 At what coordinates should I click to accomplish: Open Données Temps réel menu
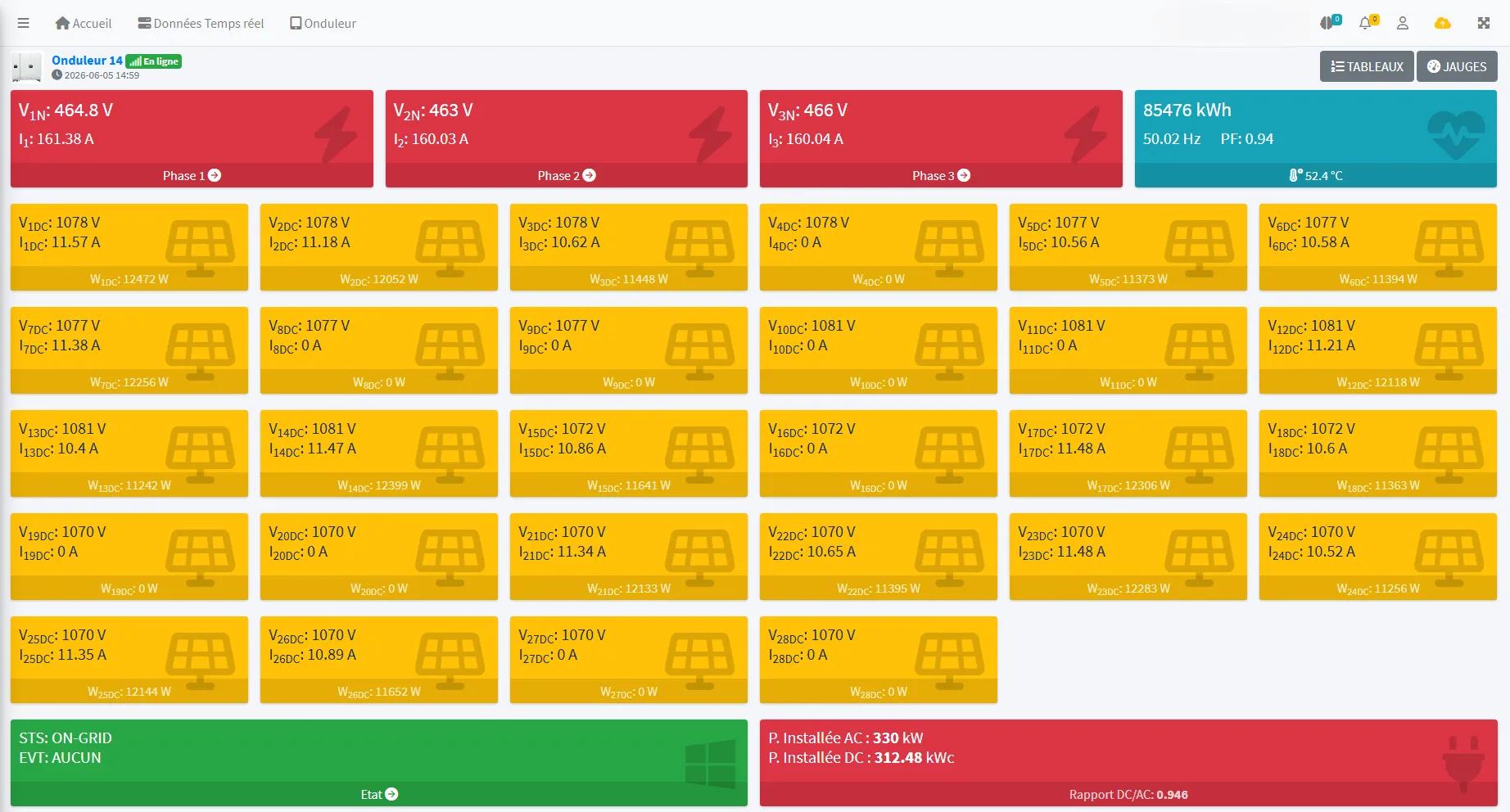(201, 23)
